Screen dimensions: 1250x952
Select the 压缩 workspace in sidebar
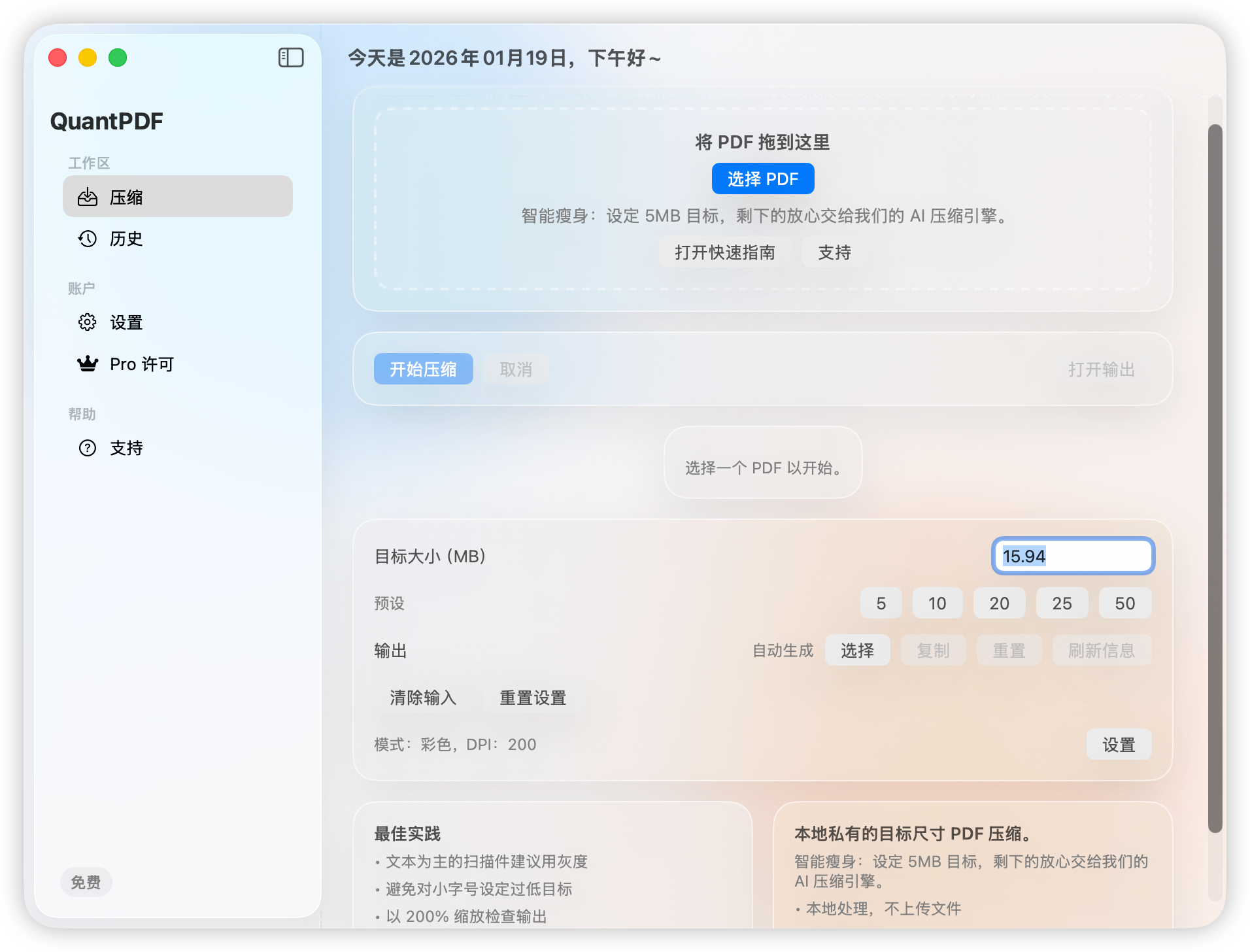click(177, 196)
